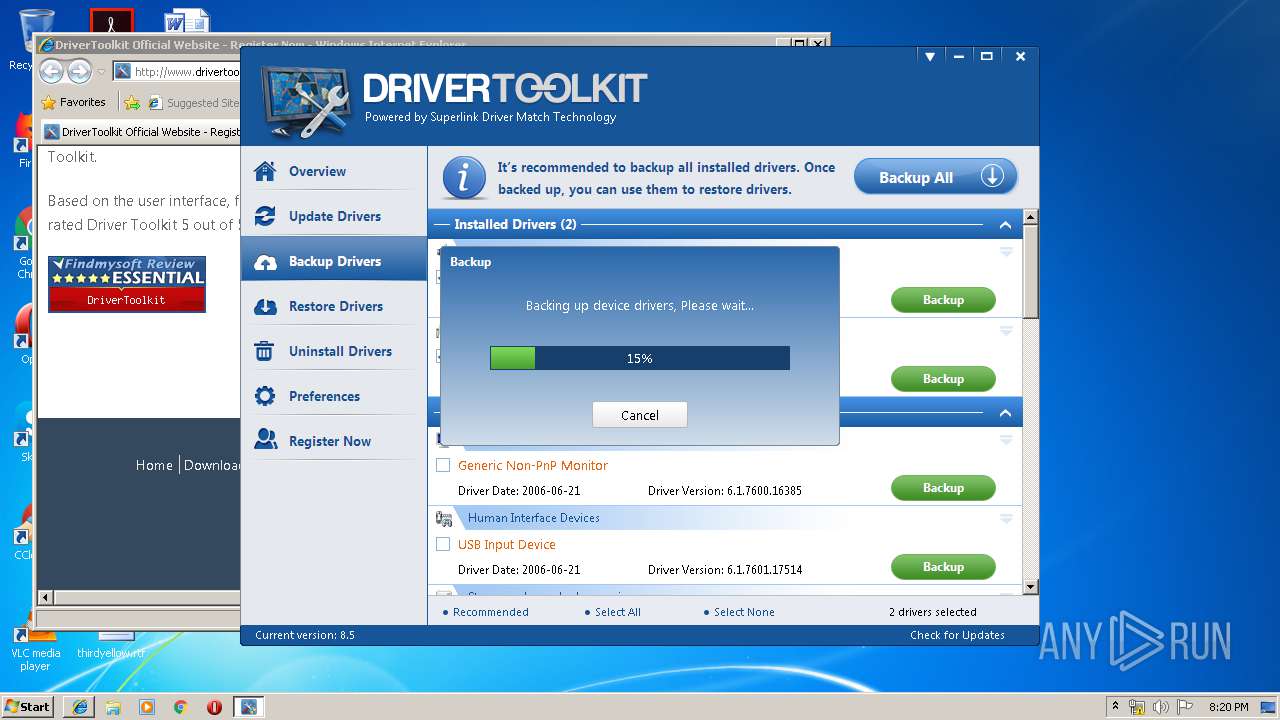
Task: Click the network tray icon
Action: click(x=1137, y=707)
